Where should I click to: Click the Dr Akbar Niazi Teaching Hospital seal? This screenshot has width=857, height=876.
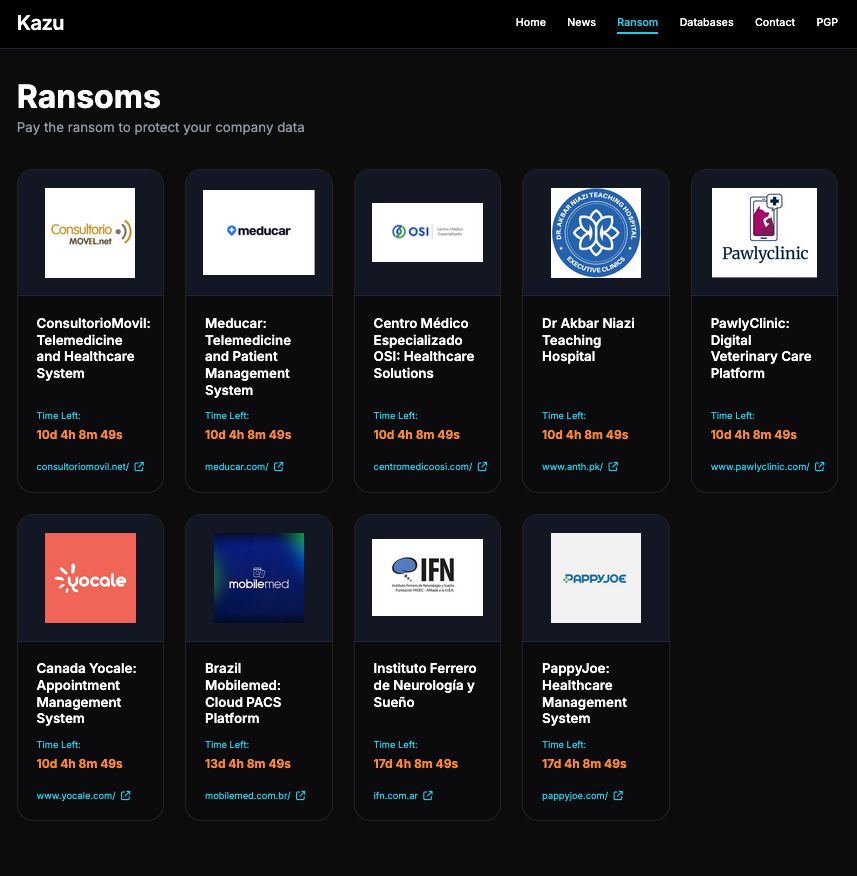596,232
